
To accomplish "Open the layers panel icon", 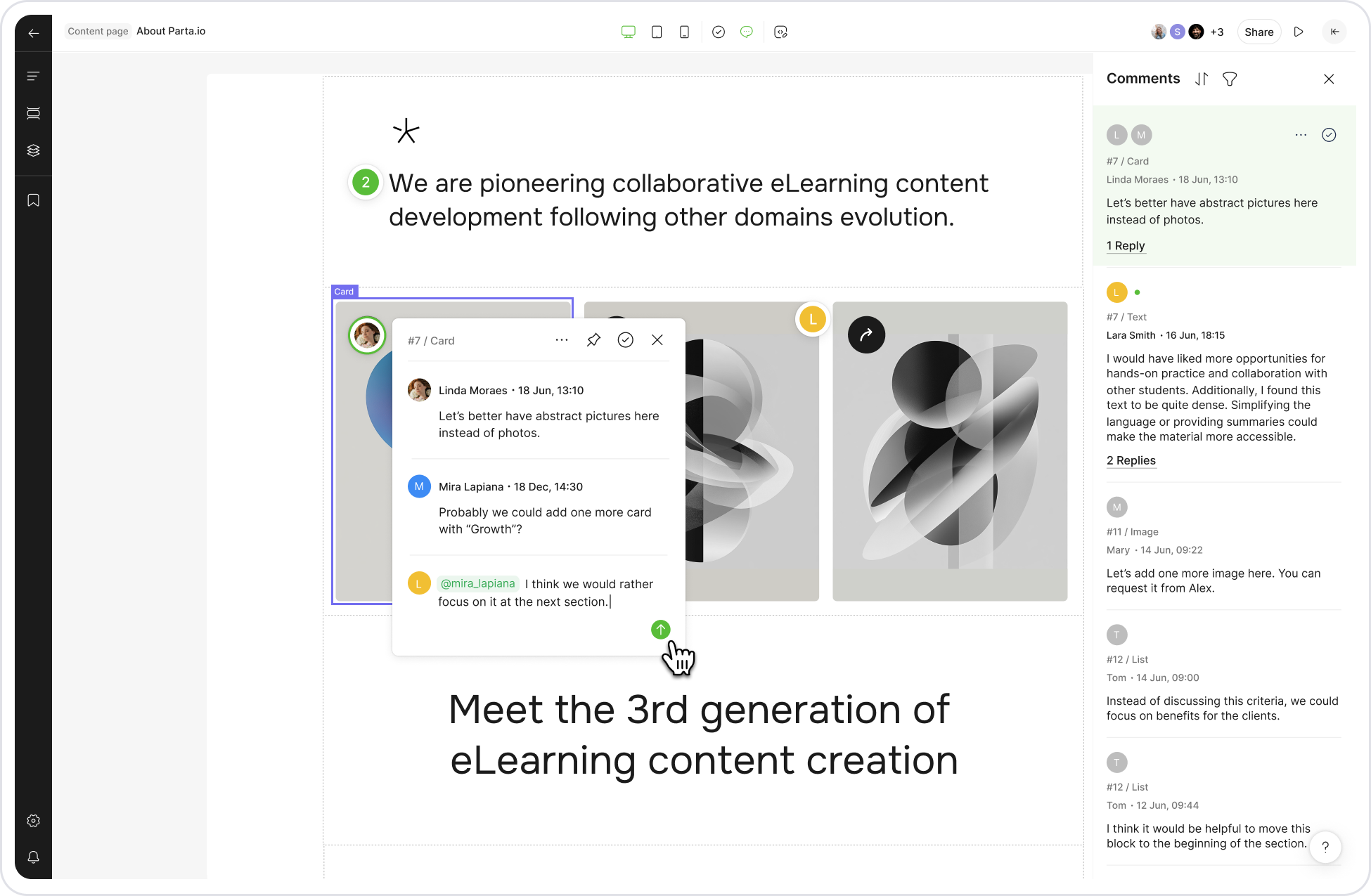I will pos(33,150).
